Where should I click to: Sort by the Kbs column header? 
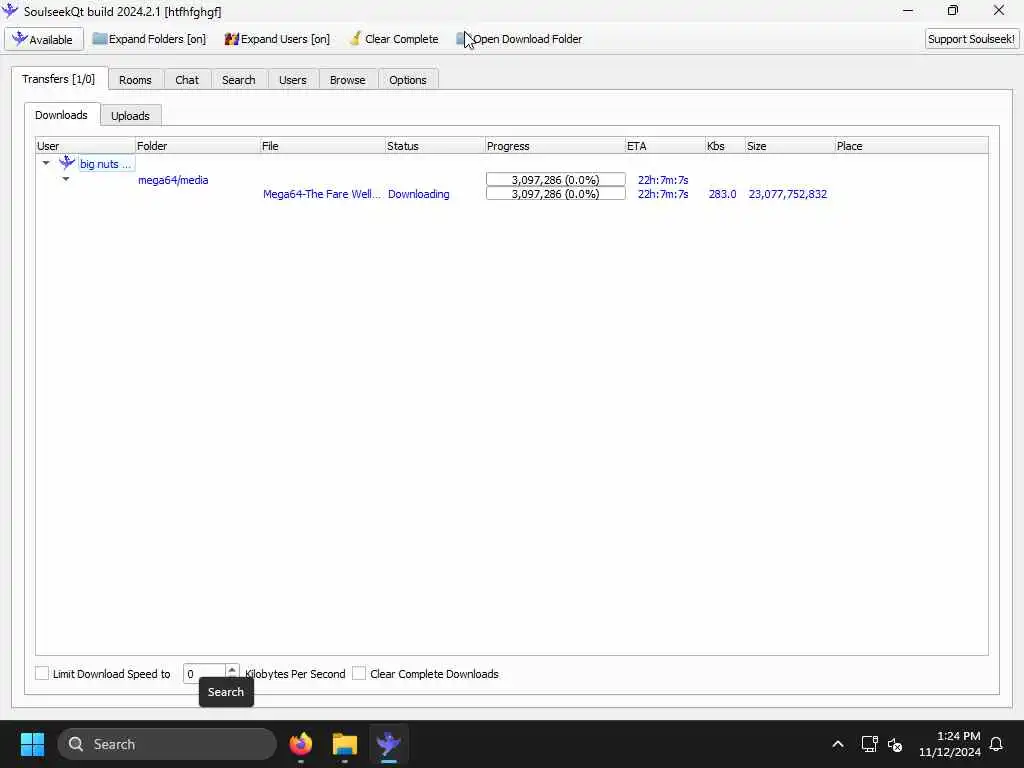725,146
